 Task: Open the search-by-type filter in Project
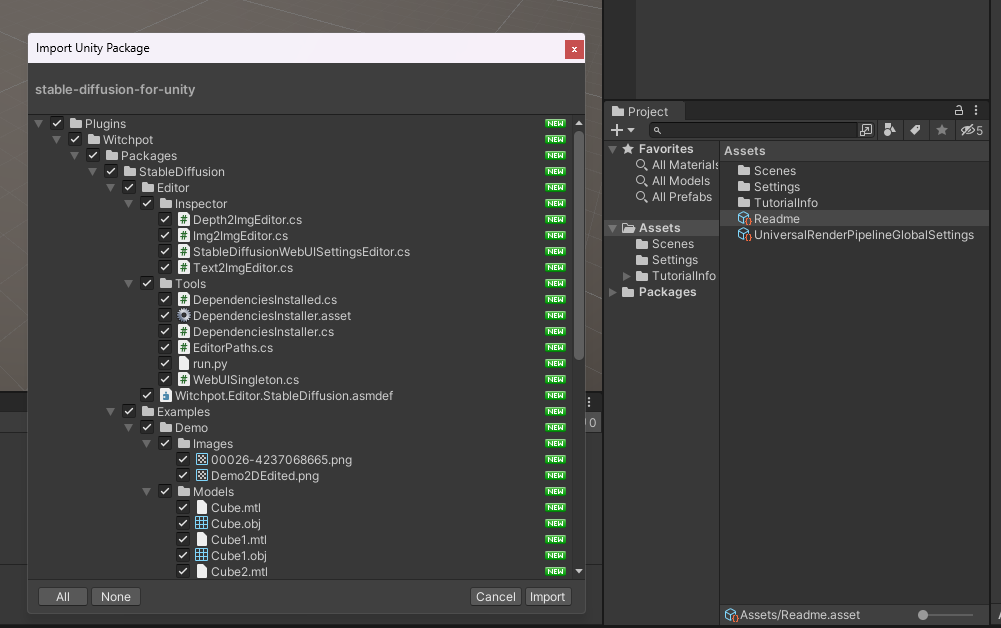tap(889, 130)
